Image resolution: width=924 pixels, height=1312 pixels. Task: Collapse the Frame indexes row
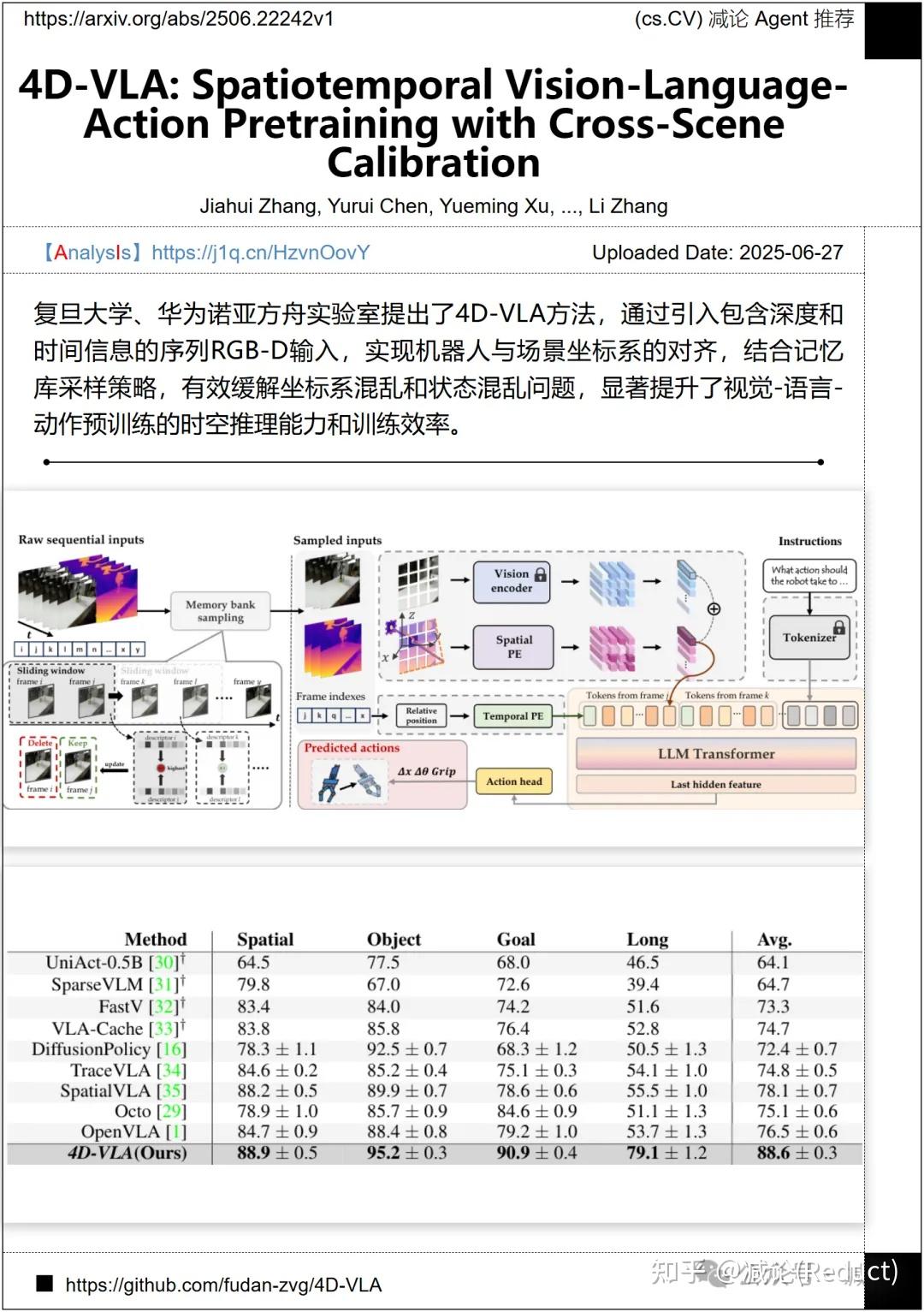(333, 715)
